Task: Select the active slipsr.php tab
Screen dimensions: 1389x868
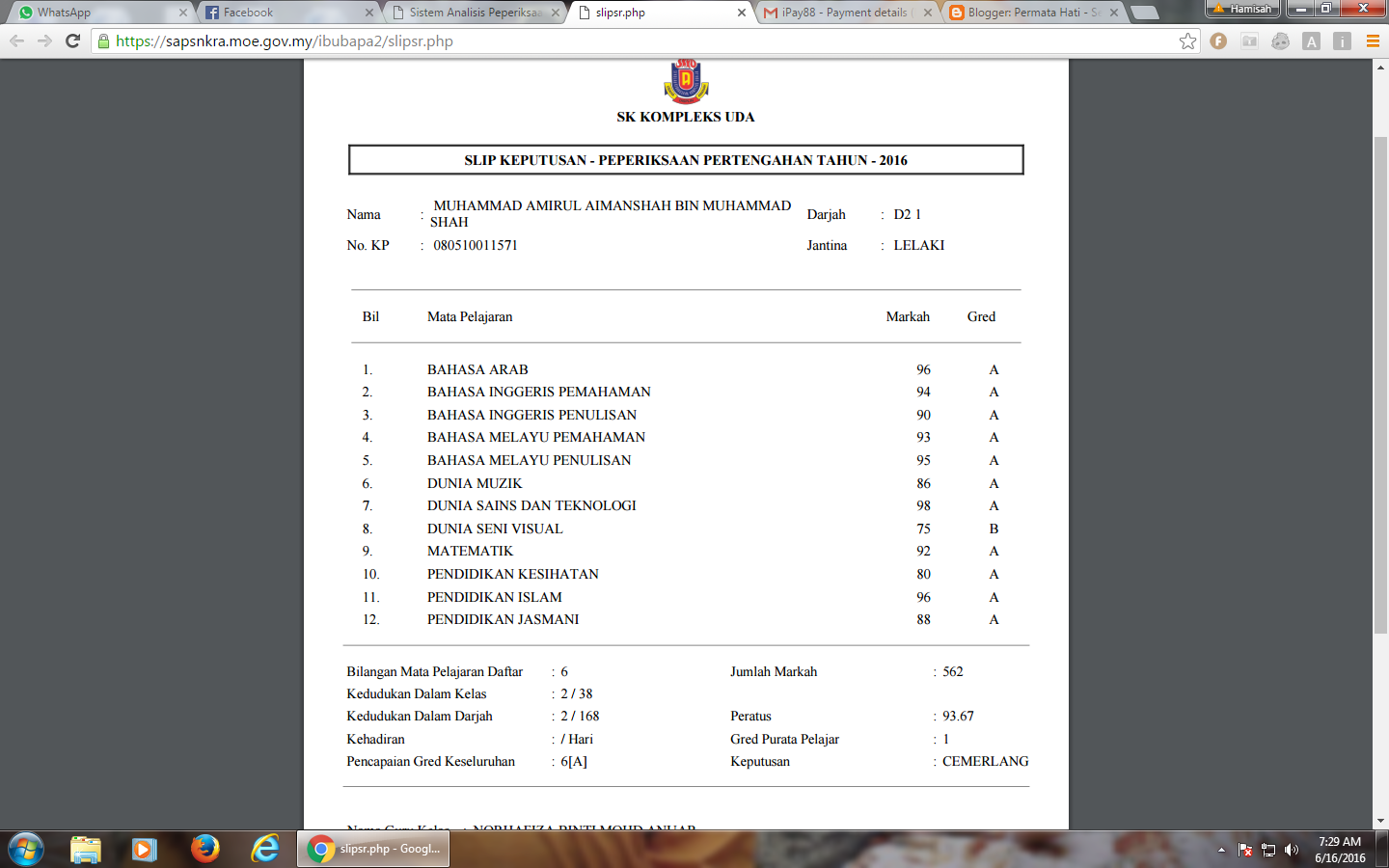Action: (659, 13)
